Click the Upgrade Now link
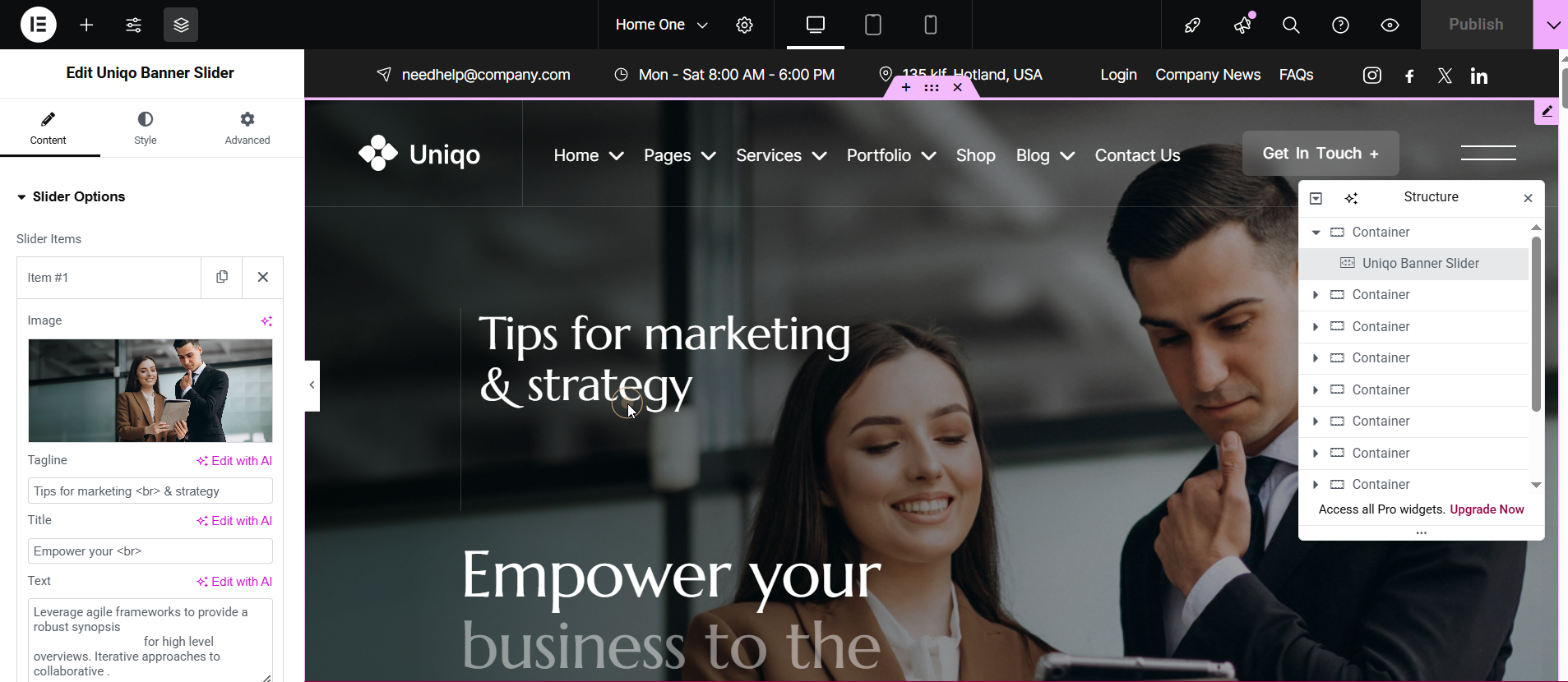This screenshot has width=1568, height=682. pos(1487,509)
